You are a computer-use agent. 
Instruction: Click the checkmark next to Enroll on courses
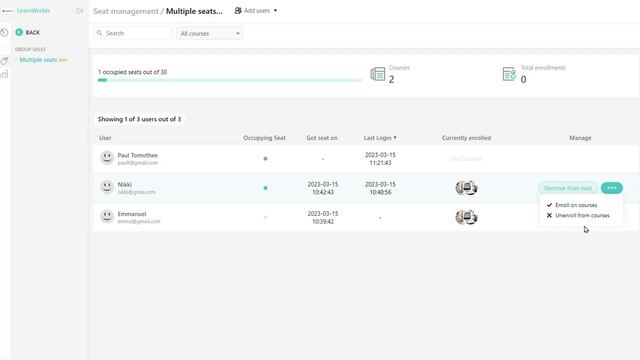(x=549, y=205)
